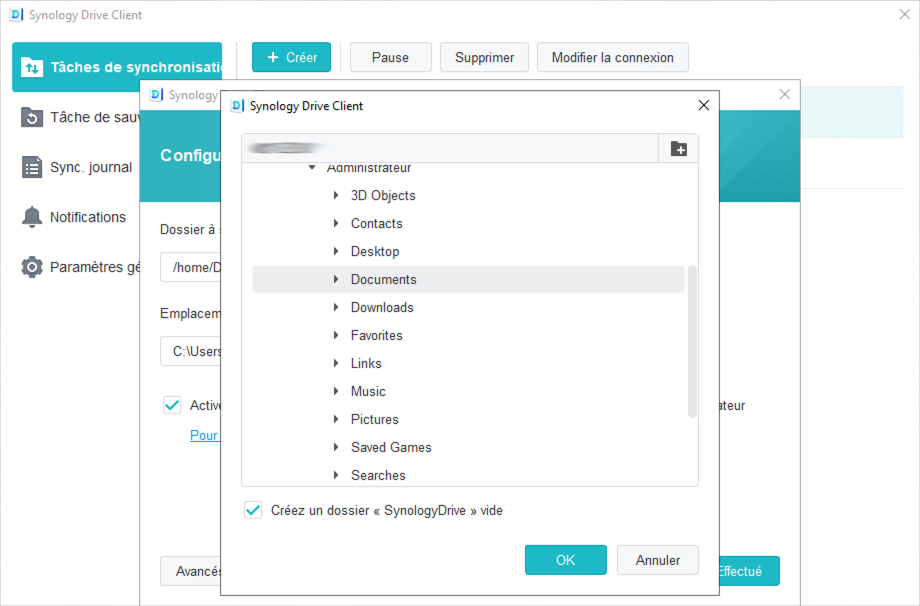Click the create new folder icon in the dialog
The height and width of the screenshot is (606, 920).
679,148
